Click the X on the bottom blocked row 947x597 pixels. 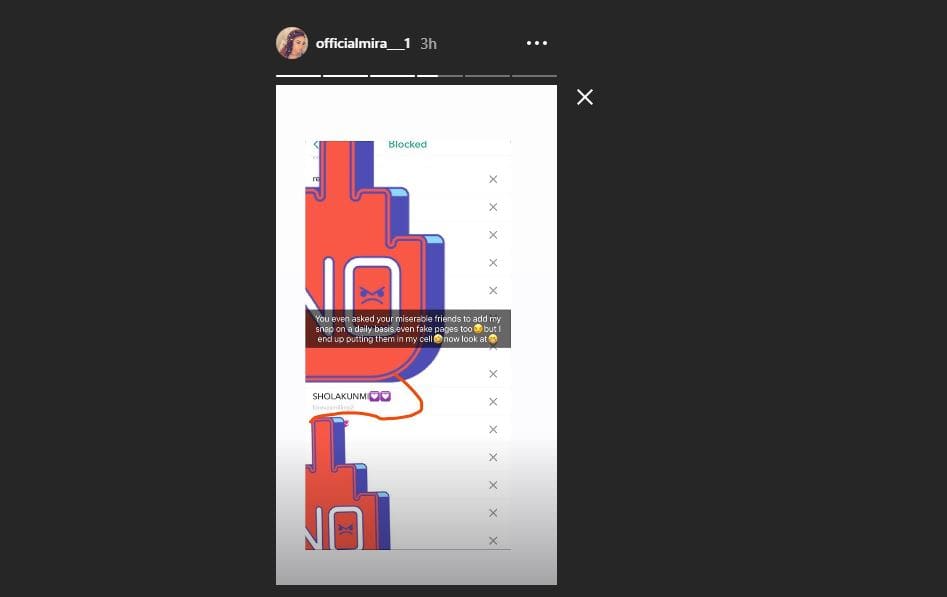(493, 541)
